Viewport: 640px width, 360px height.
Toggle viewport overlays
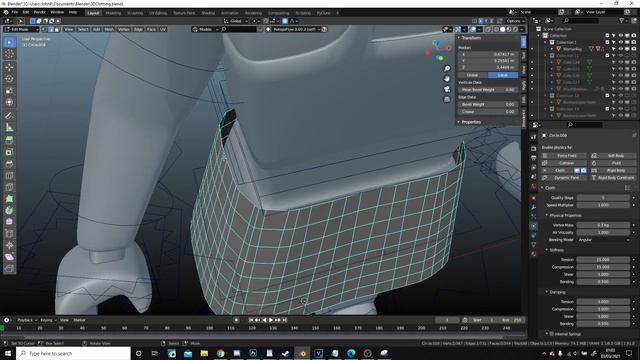click(473, 29)
